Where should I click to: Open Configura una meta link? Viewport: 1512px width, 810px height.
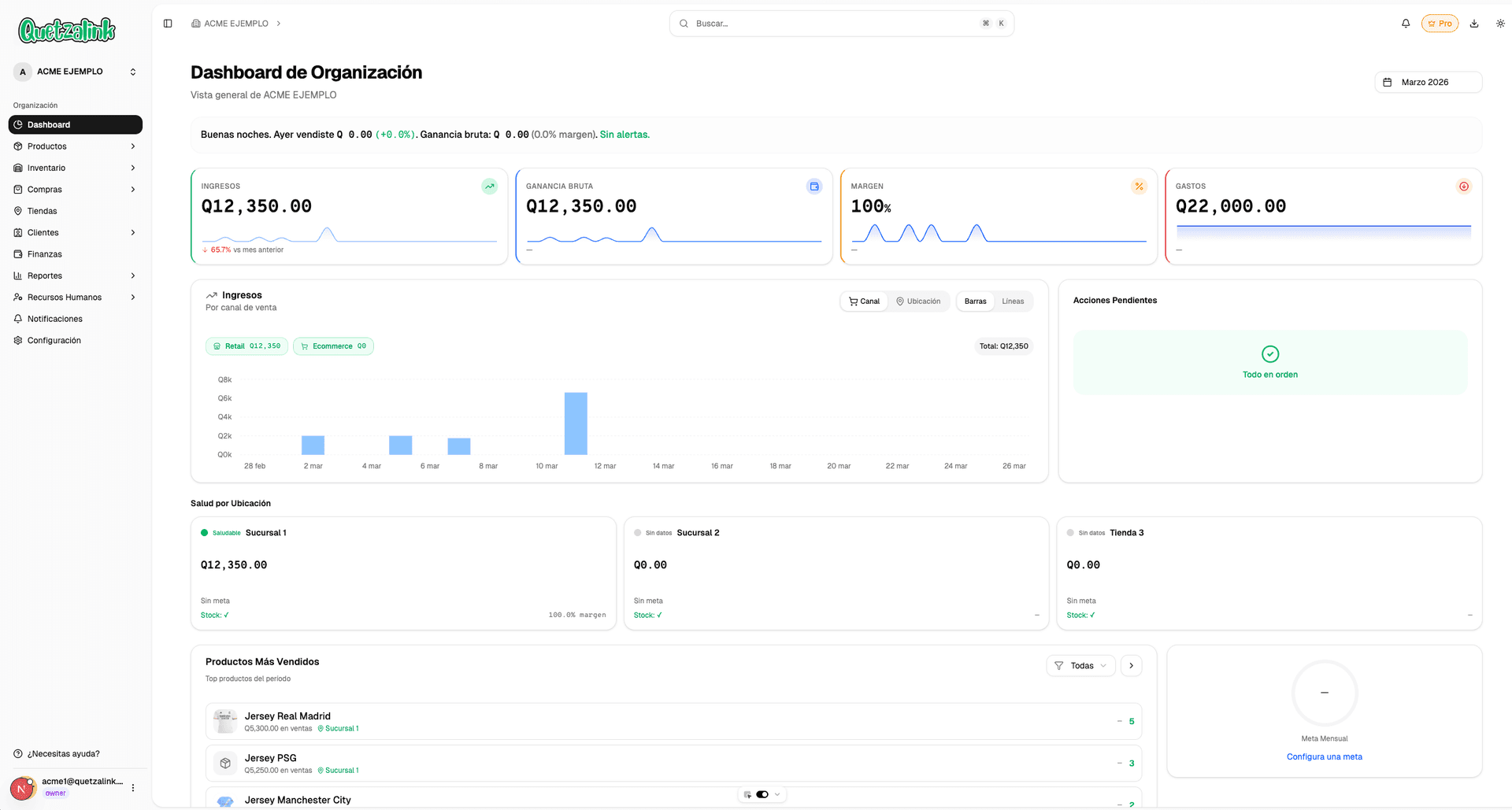click(x=1324, y=756)
